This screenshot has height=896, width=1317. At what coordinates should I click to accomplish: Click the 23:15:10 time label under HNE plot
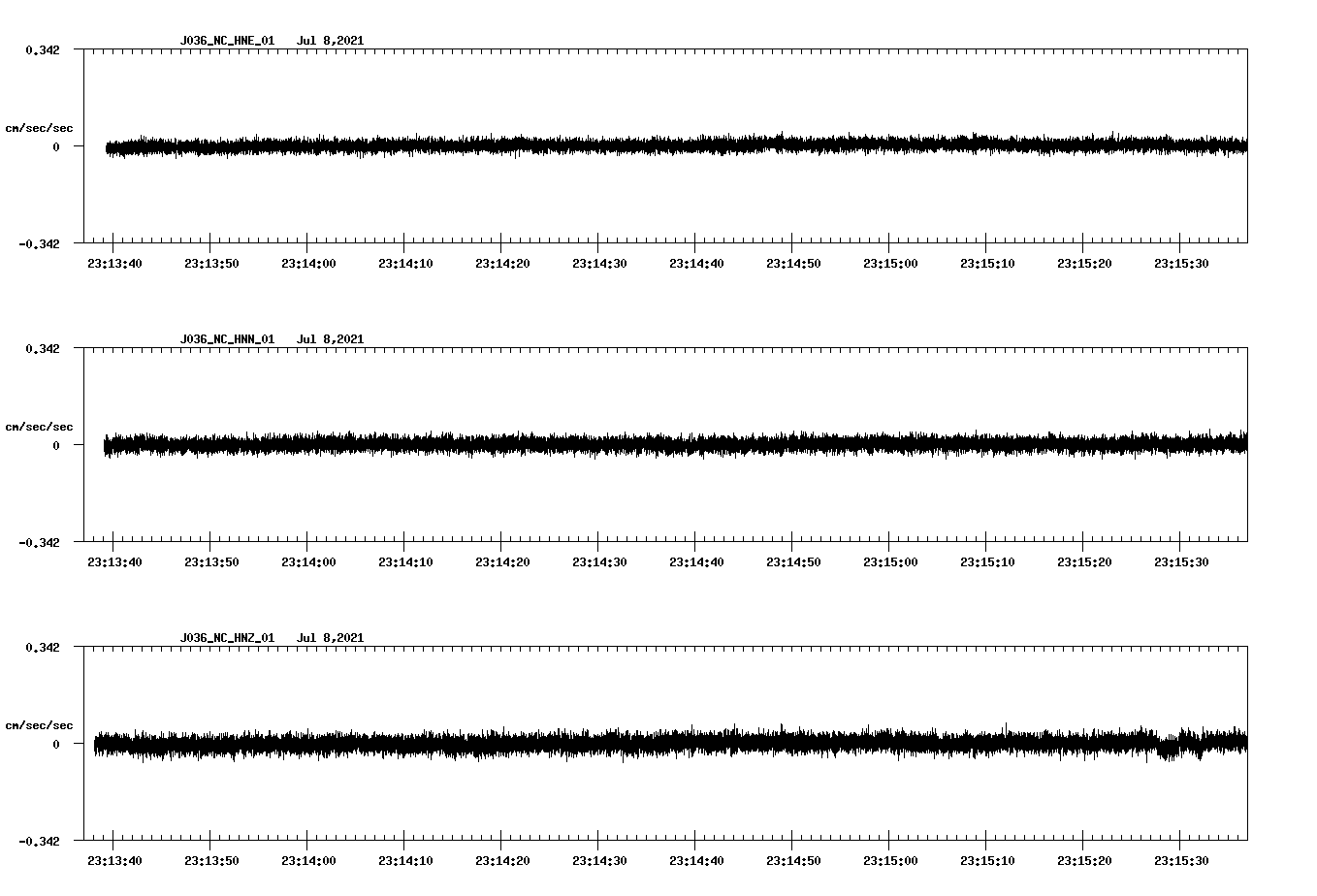point(987,264)
